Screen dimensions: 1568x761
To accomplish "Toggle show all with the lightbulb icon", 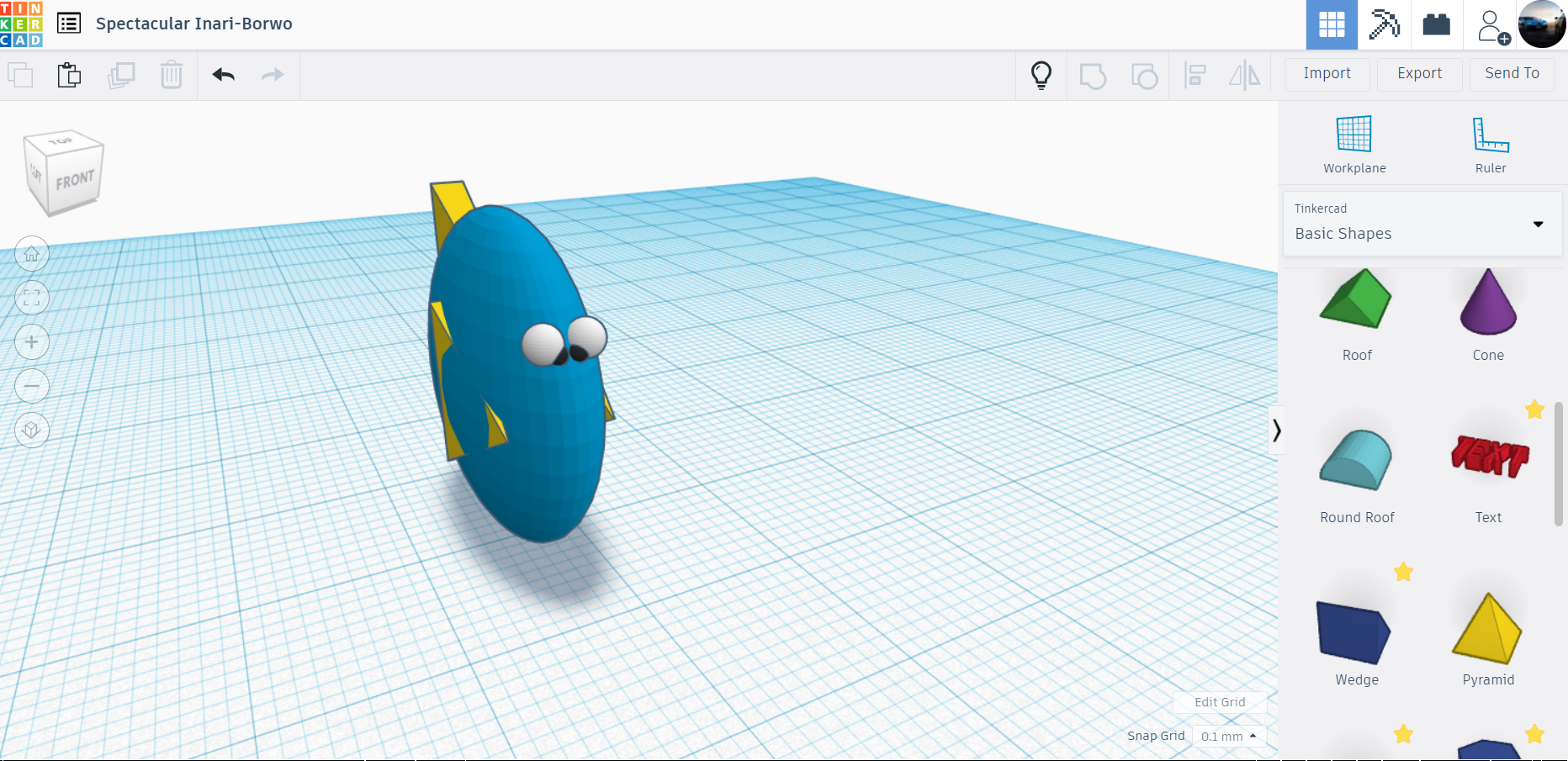I will [x=1041, y=76].
